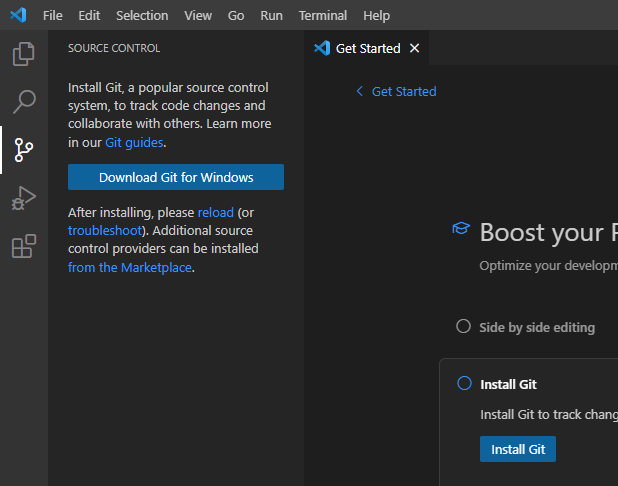Open the troubleshoot link
This screenshot has width=618, height=486.
click(105, 230)
